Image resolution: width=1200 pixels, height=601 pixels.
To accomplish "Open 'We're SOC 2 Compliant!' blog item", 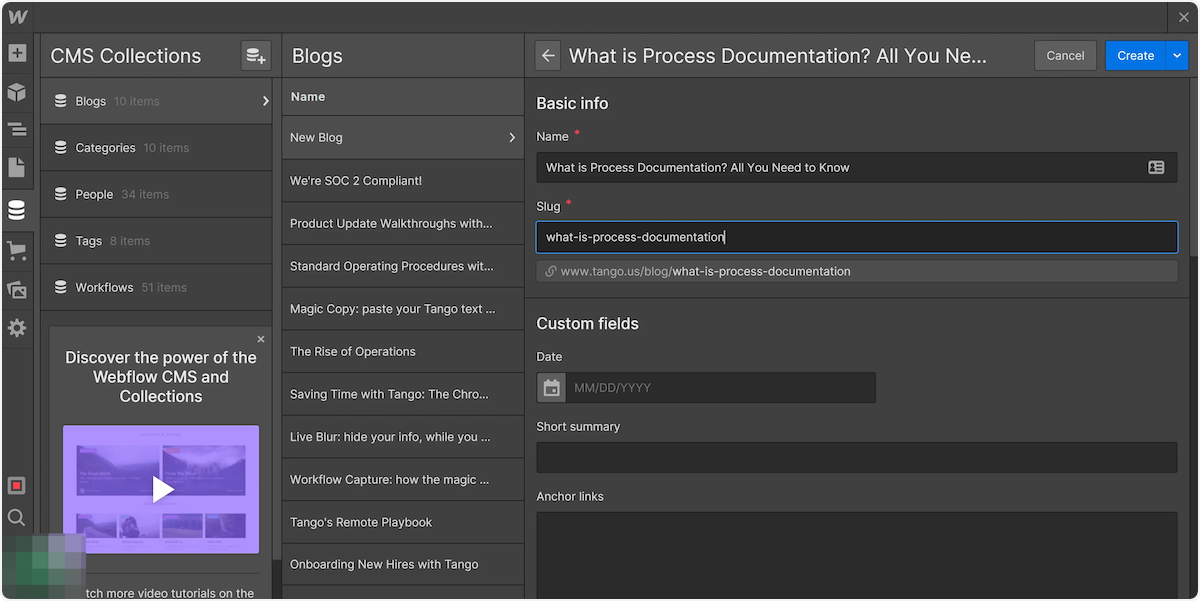I will (403, 181).
